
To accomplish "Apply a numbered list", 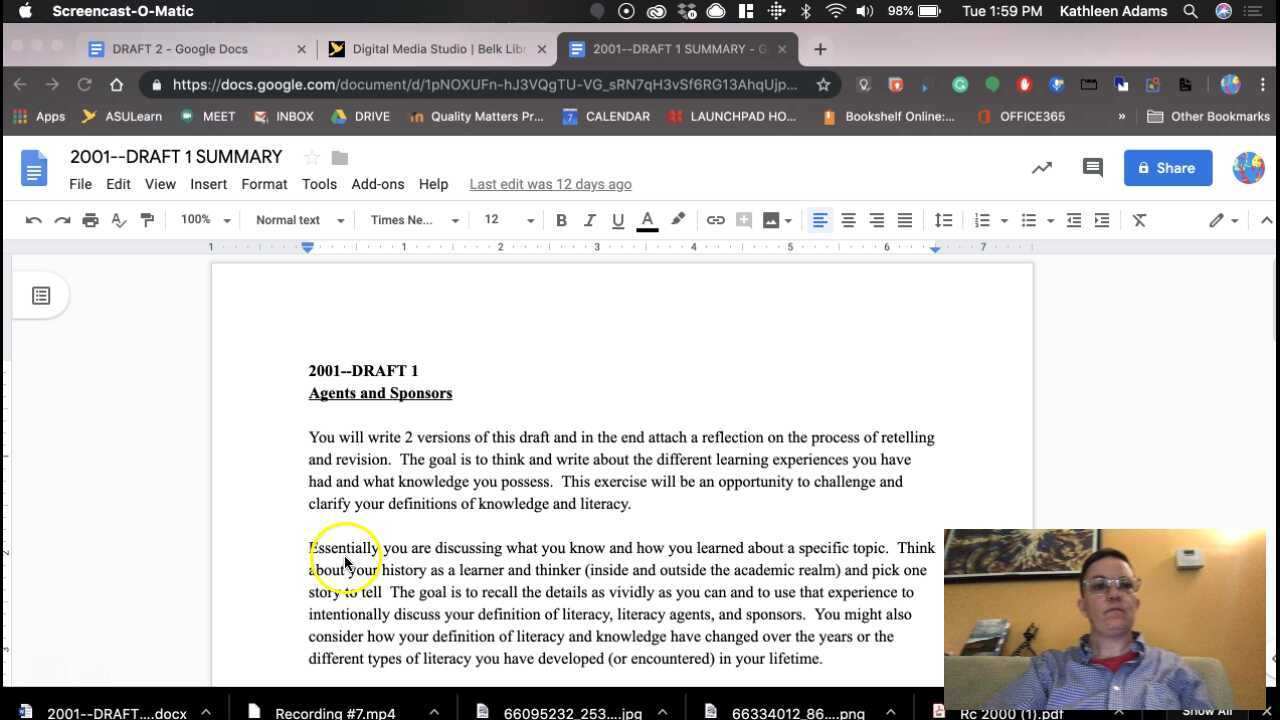I will (x=981, y=220).
